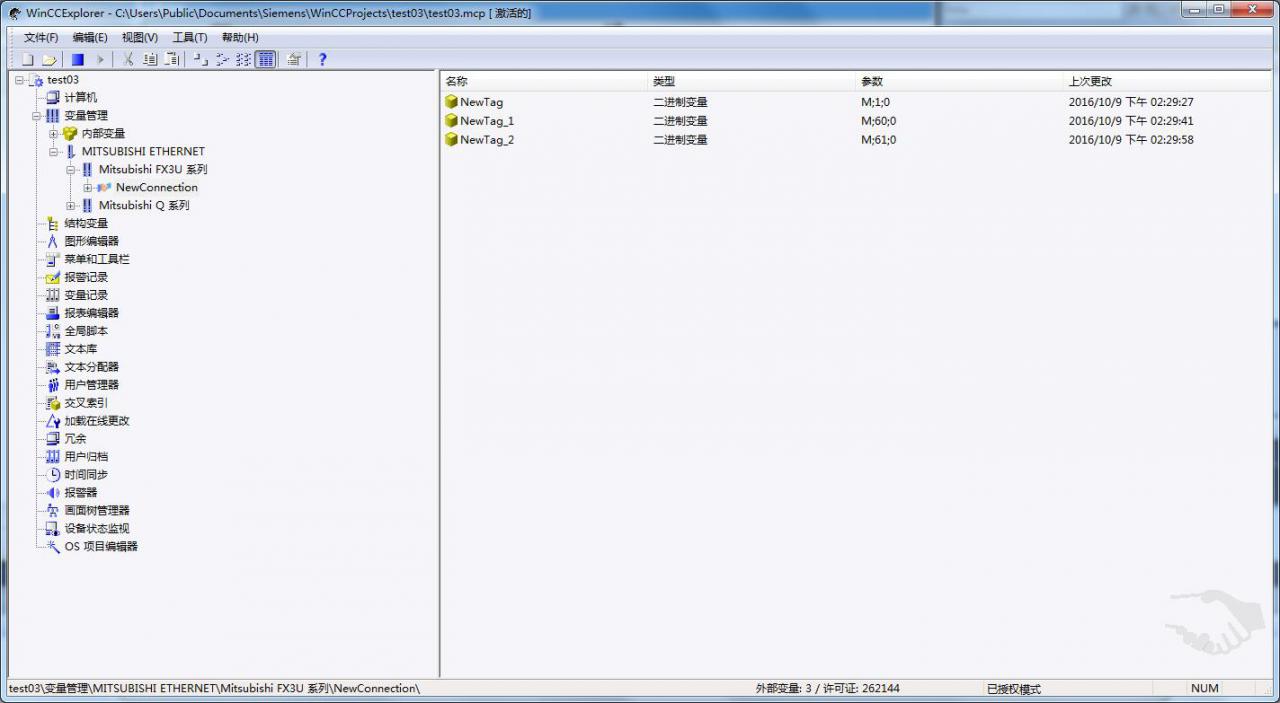Open the 视图(V) menu
The width and height of the screenshot is (1280, 703).
pyautogui.click(x=138, y=37)
